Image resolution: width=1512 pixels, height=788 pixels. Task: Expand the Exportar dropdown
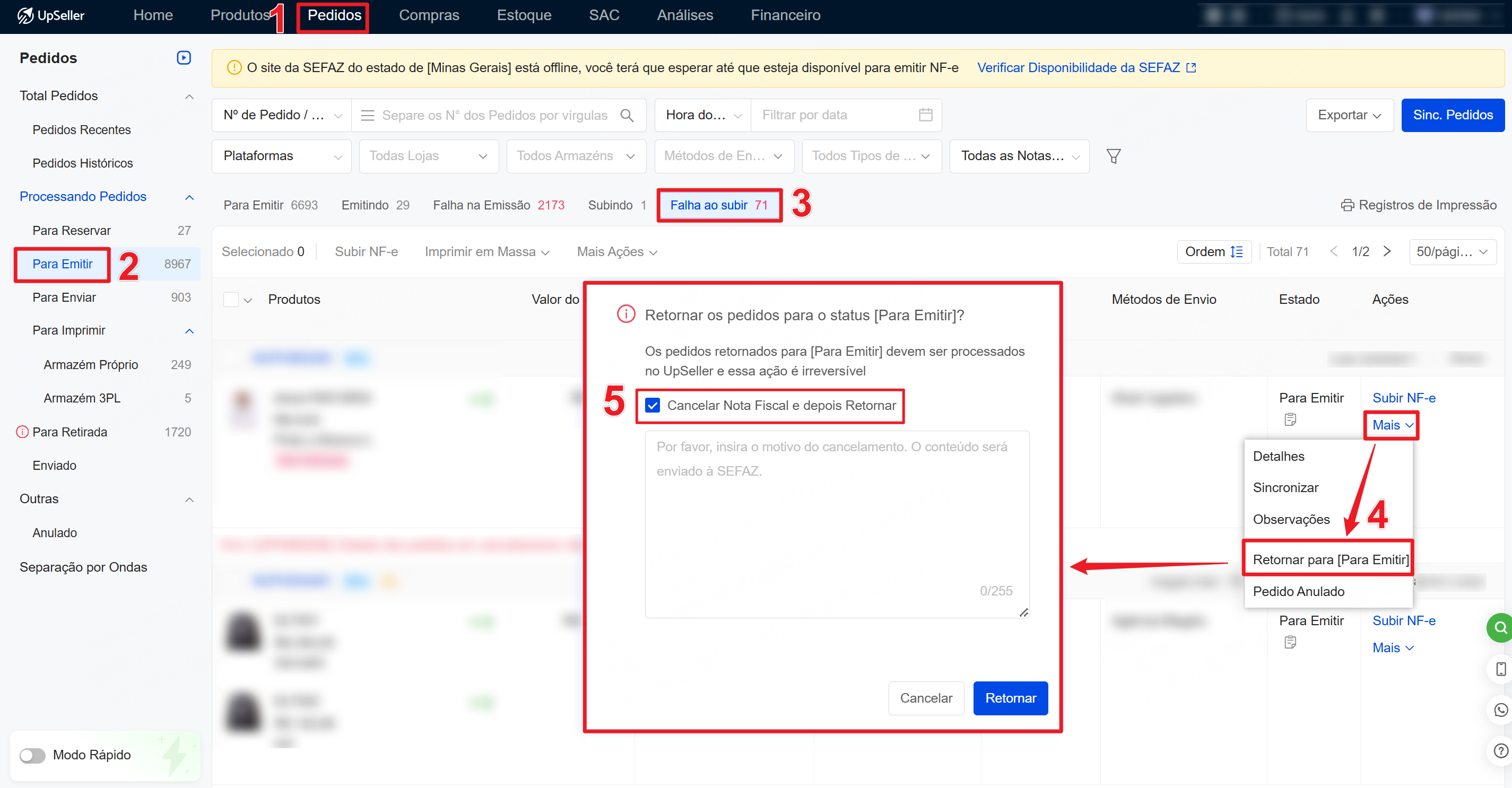(x=1349, y=115)
